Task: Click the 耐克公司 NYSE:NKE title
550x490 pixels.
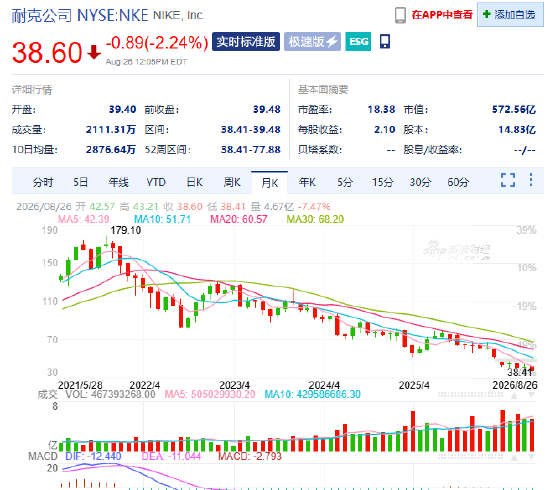Action: 80,15
